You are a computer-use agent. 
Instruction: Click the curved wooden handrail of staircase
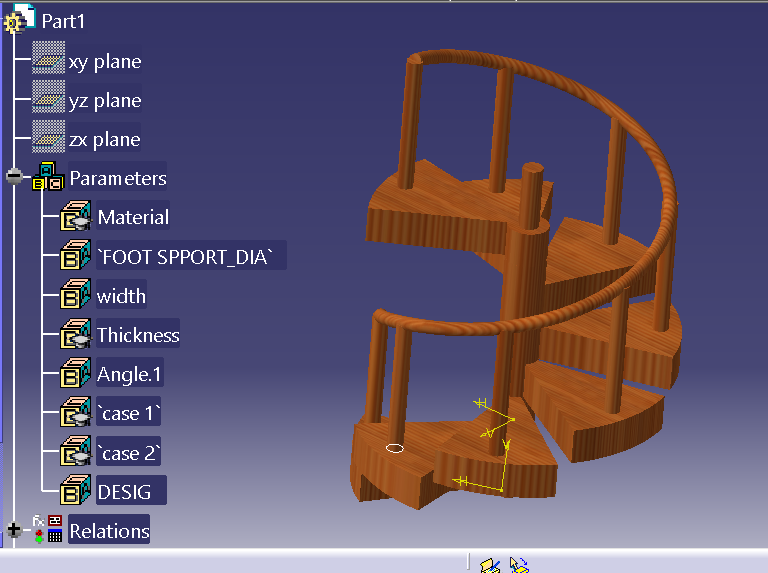[x=668, y=196]
